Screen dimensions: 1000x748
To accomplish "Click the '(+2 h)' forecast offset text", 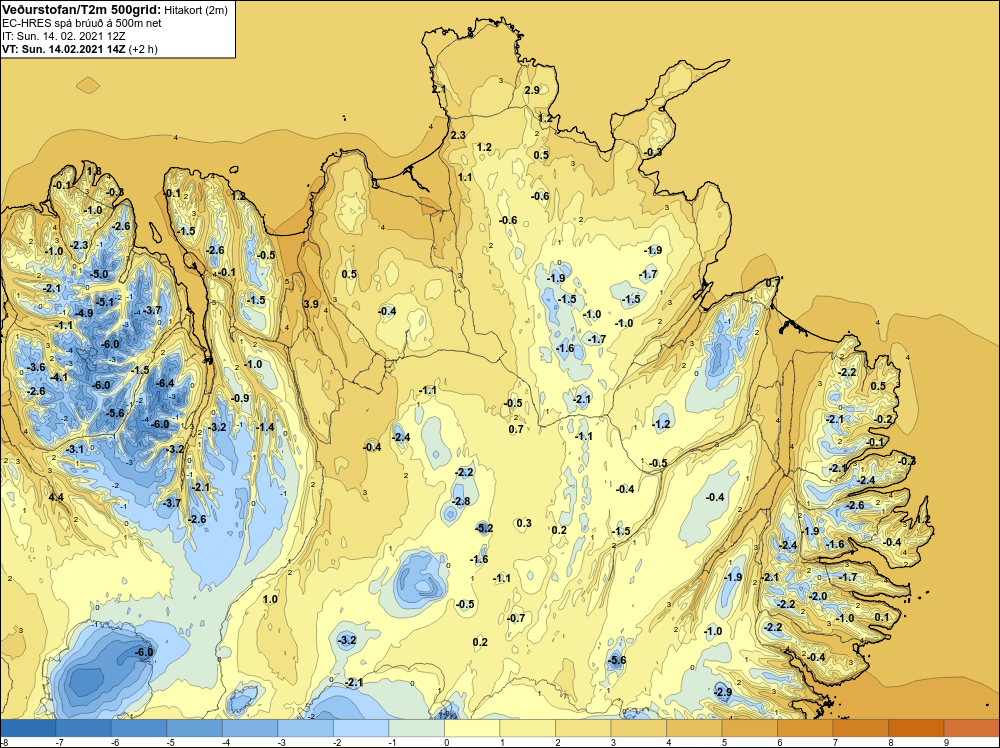I will click(x=143, y=49).
